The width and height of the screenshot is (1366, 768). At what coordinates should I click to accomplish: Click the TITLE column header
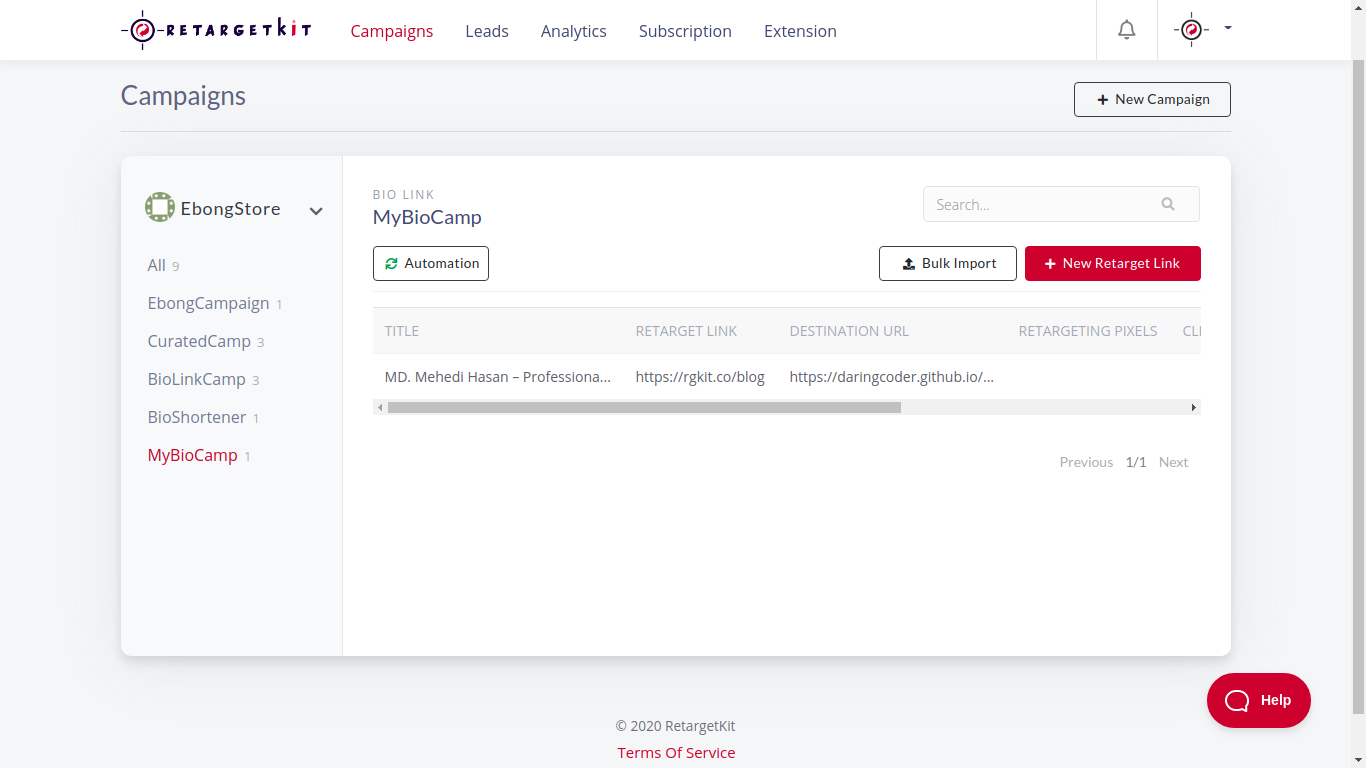point(402,331)
